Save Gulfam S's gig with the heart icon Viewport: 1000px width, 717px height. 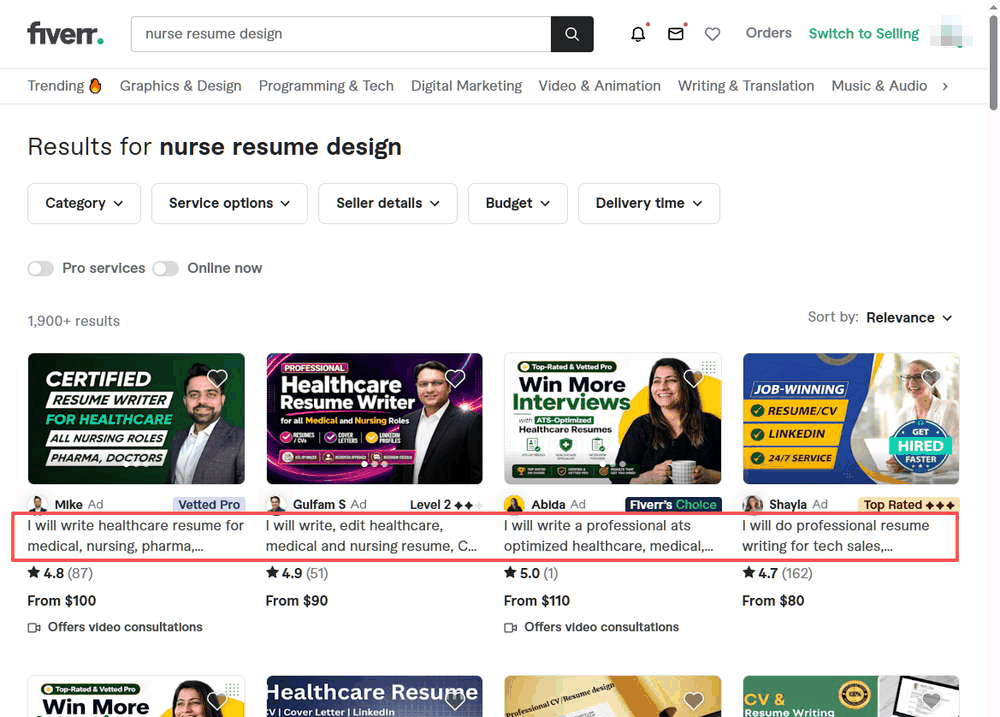(455, 378)
